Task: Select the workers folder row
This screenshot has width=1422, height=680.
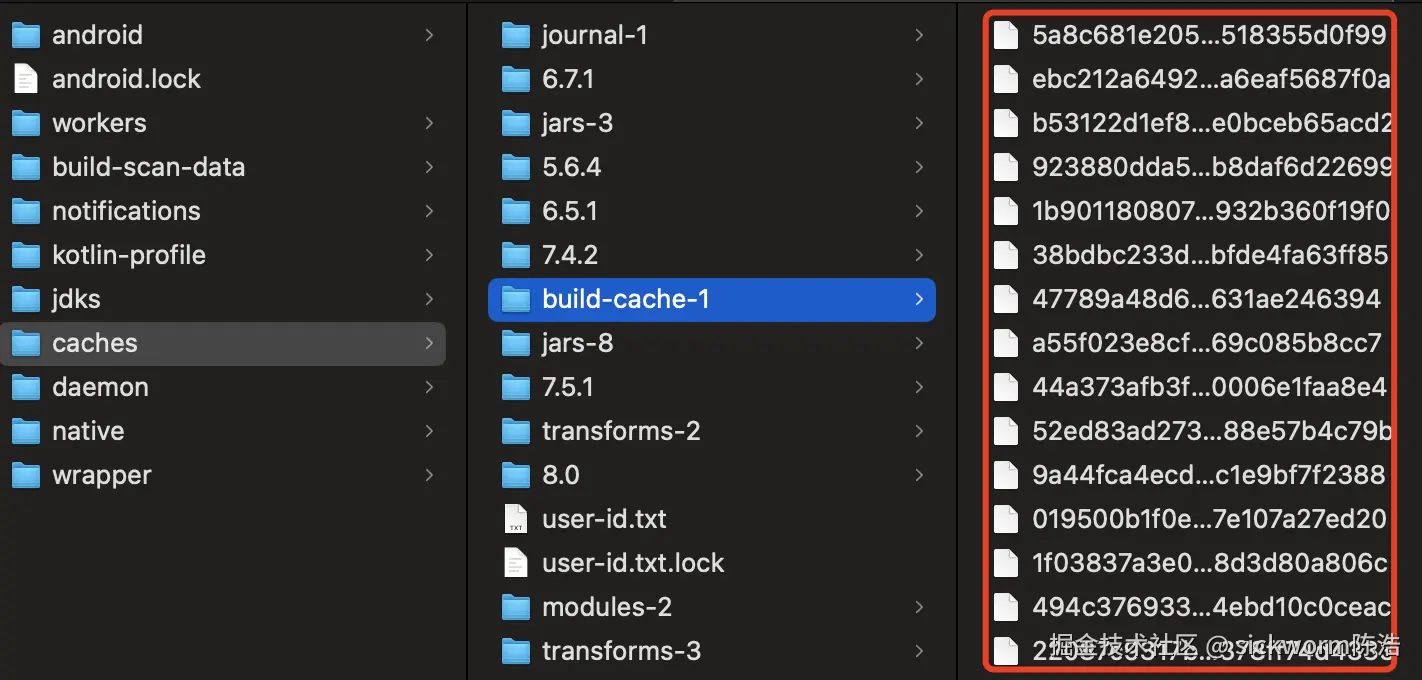Action: click(223, 123)
